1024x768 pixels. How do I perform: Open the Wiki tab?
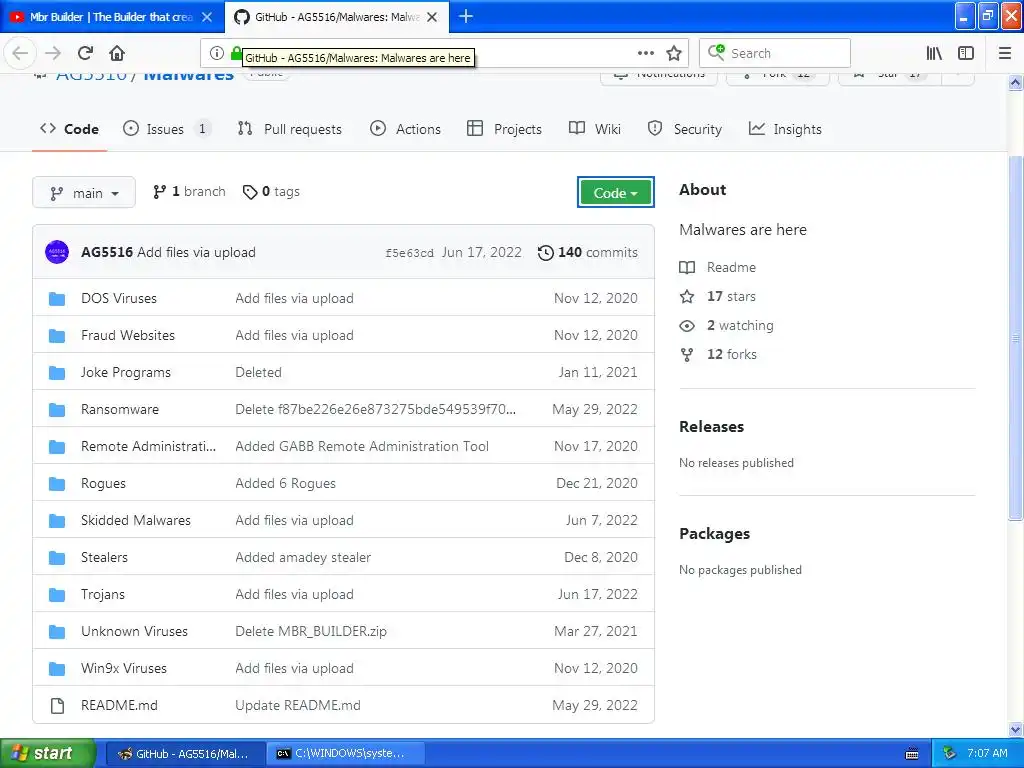(x=594, y=129)
